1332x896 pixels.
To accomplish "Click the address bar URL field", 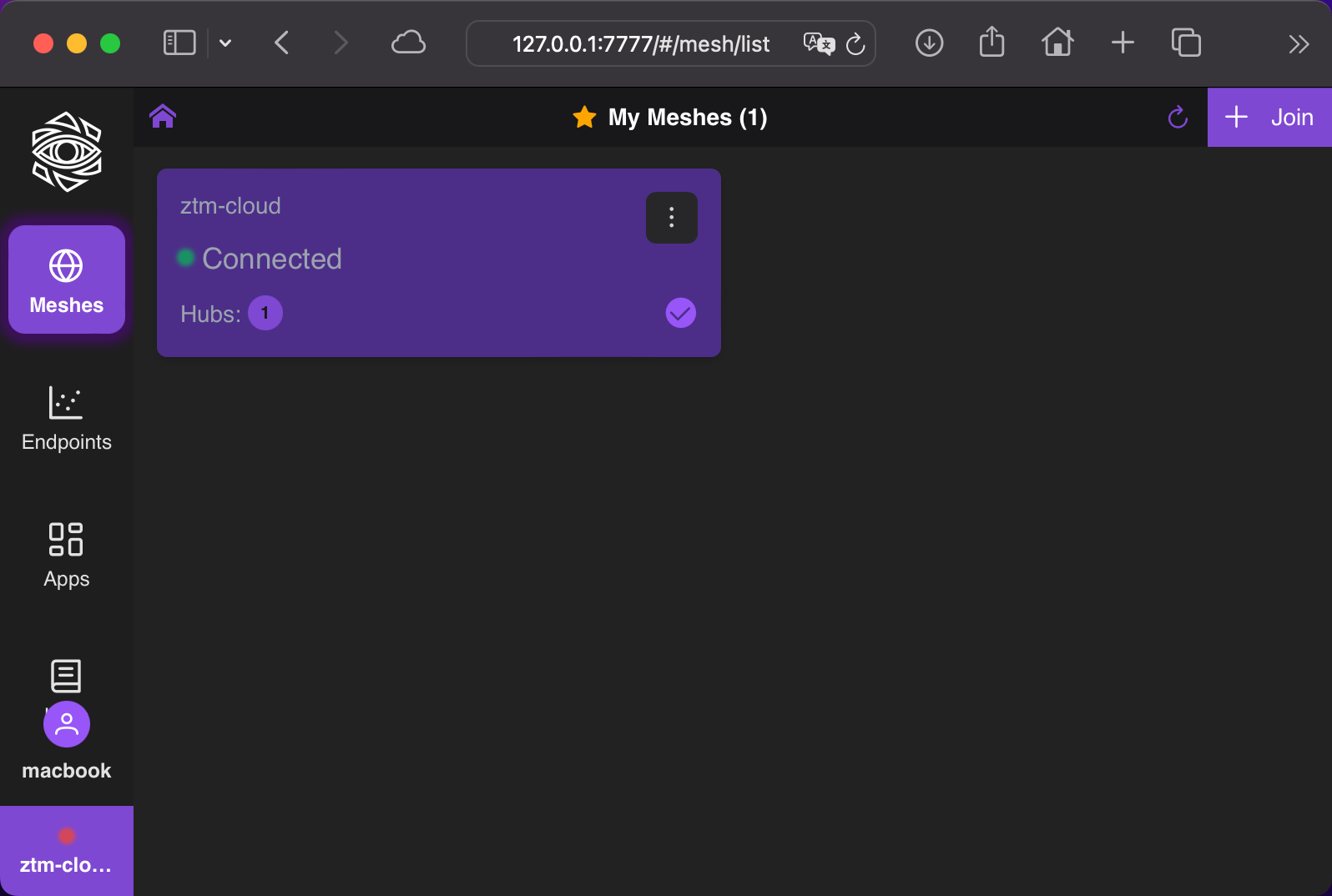I will click(x=641, y=43).
